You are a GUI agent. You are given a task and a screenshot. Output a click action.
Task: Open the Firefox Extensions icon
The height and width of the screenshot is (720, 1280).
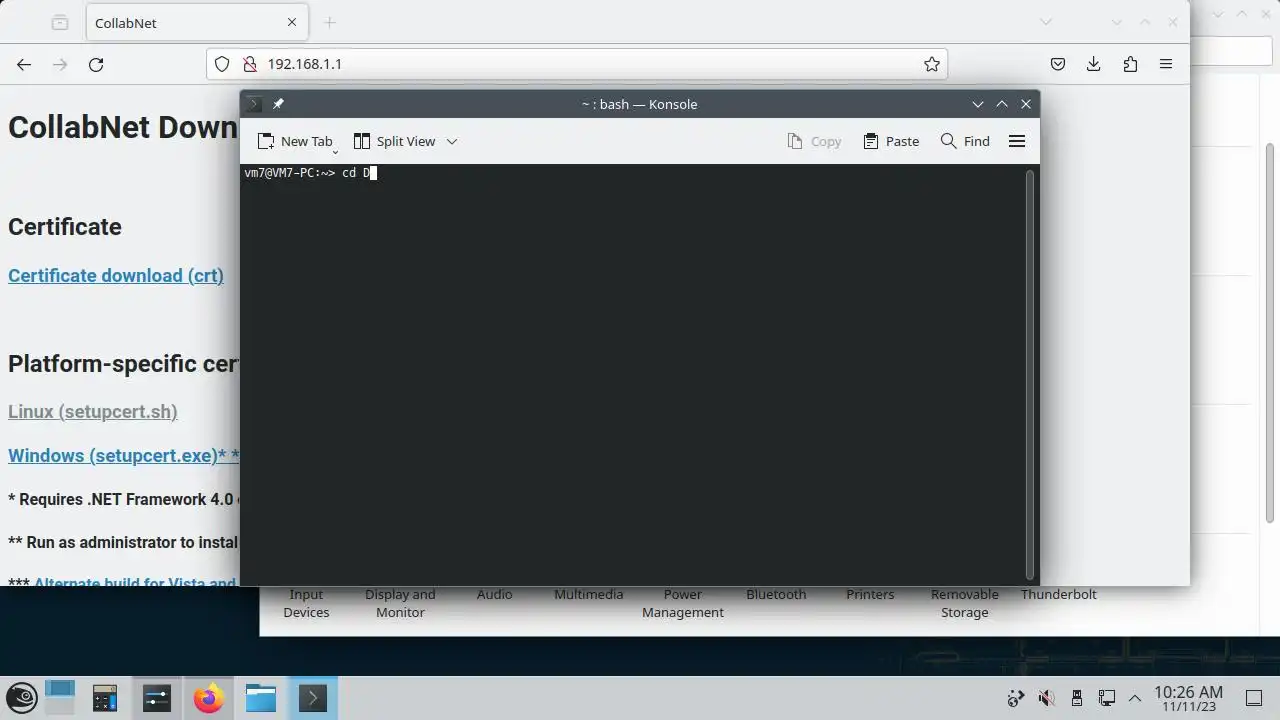1130,64
